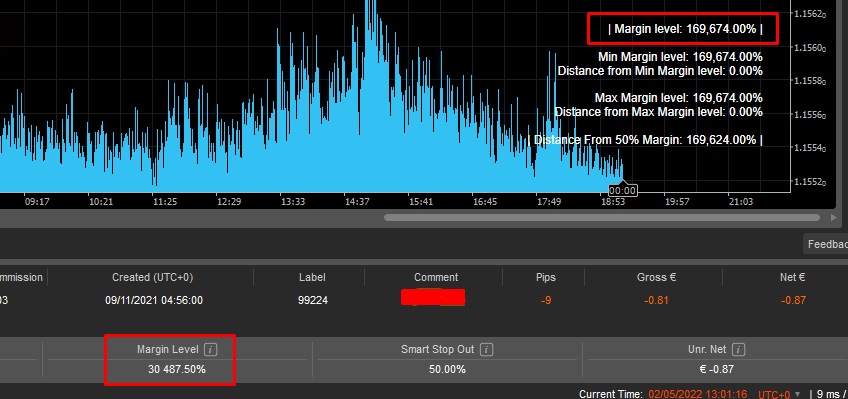Click the current time 02/05/2022 13:01:16
This screenshot has height=399, width=848.
point(699,394)
